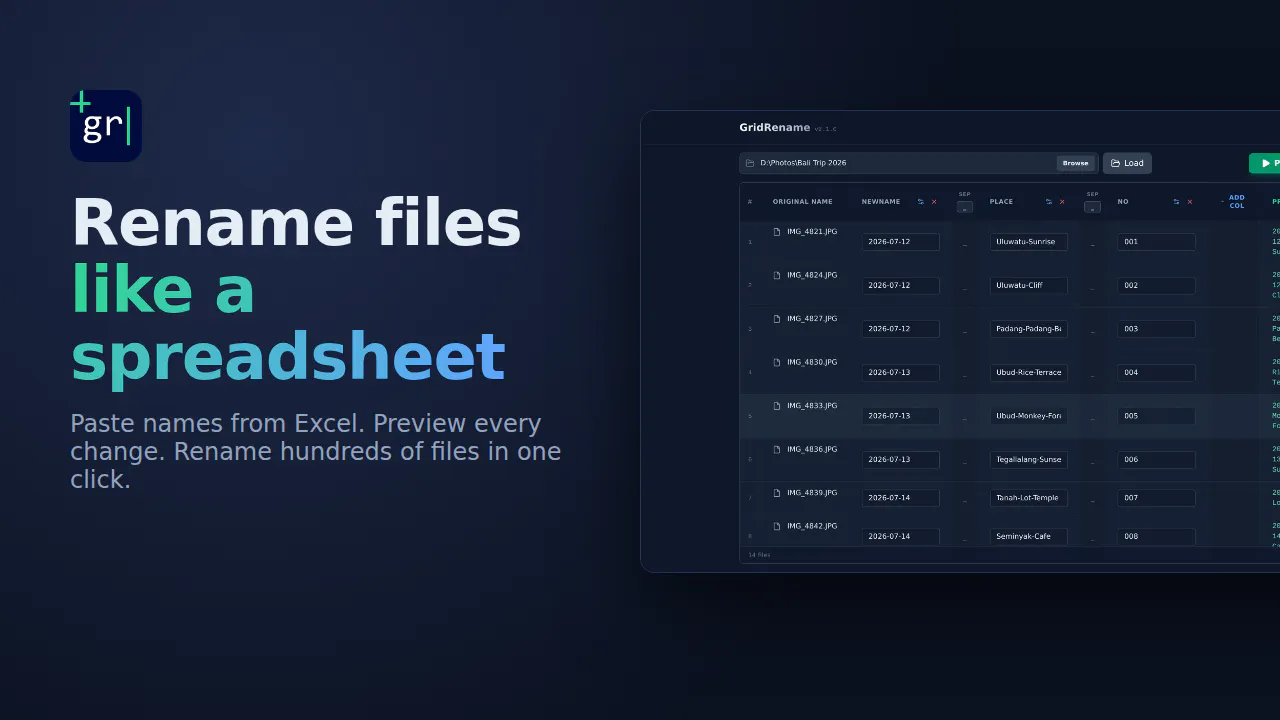1280x720 pixels.
Task: Select the Padang-Padang place field
Action: (1029, 329)
